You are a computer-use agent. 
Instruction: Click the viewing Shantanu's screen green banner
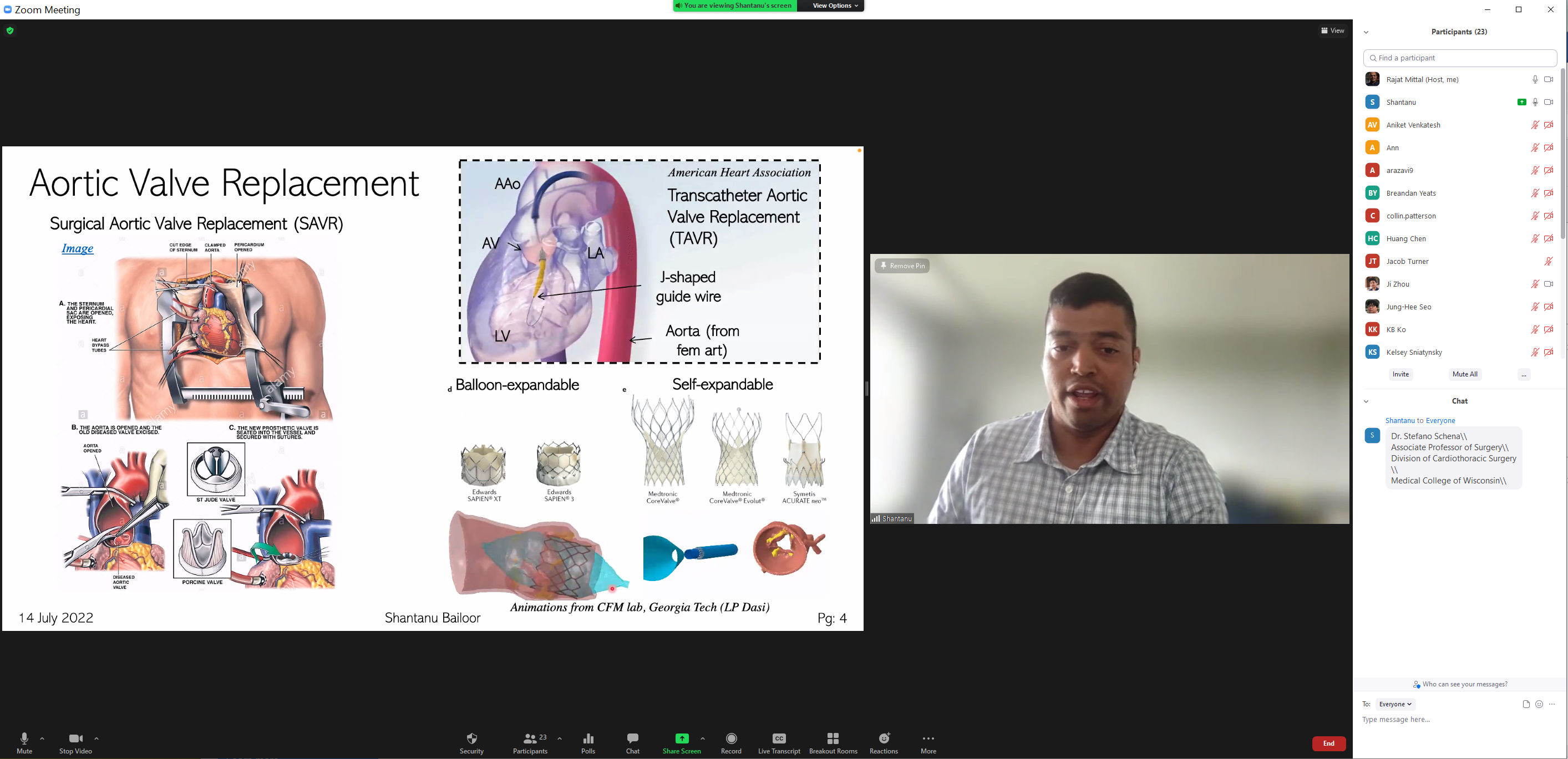735,6
